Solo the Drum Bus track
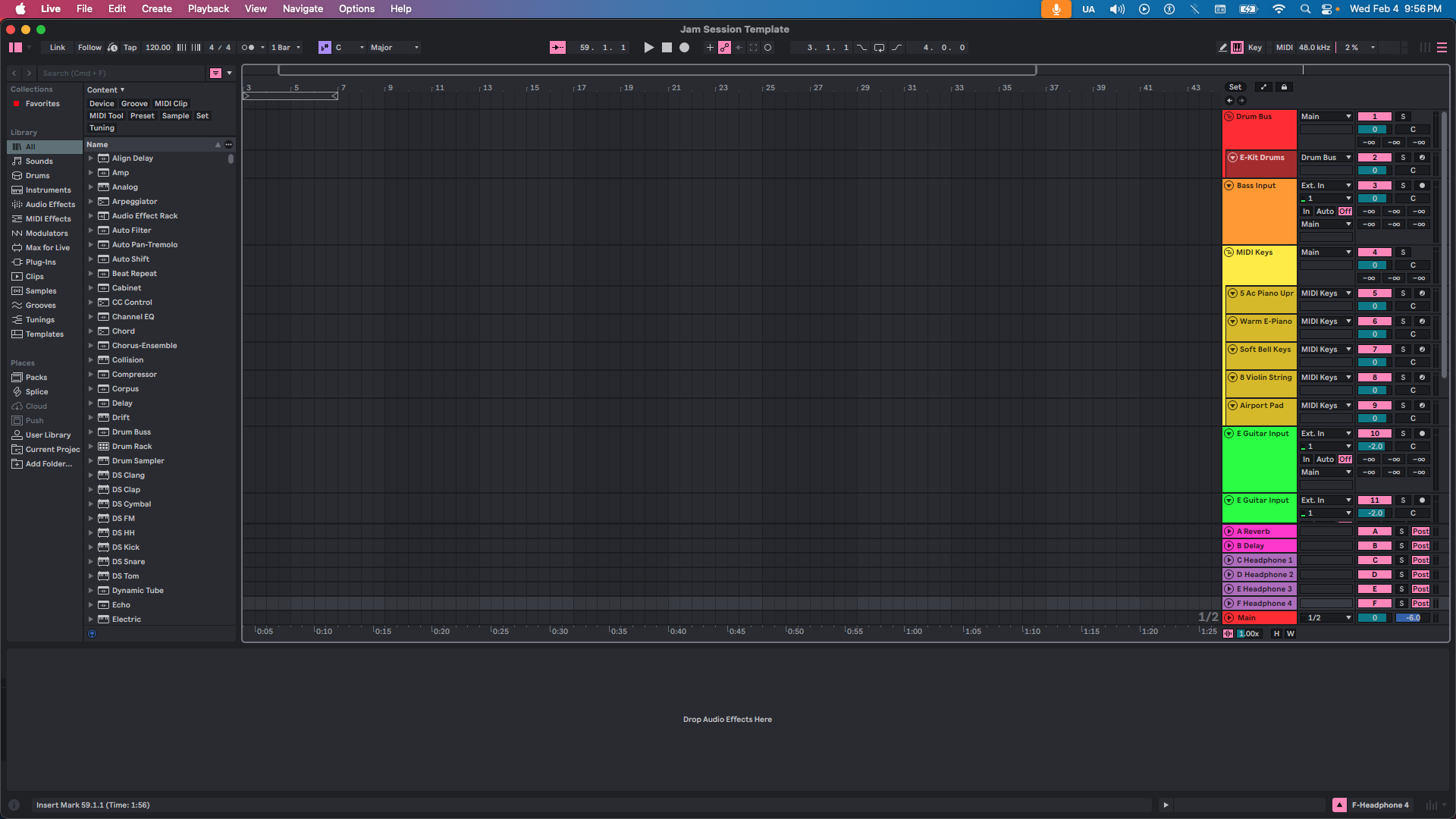 tap(1402, 116)
